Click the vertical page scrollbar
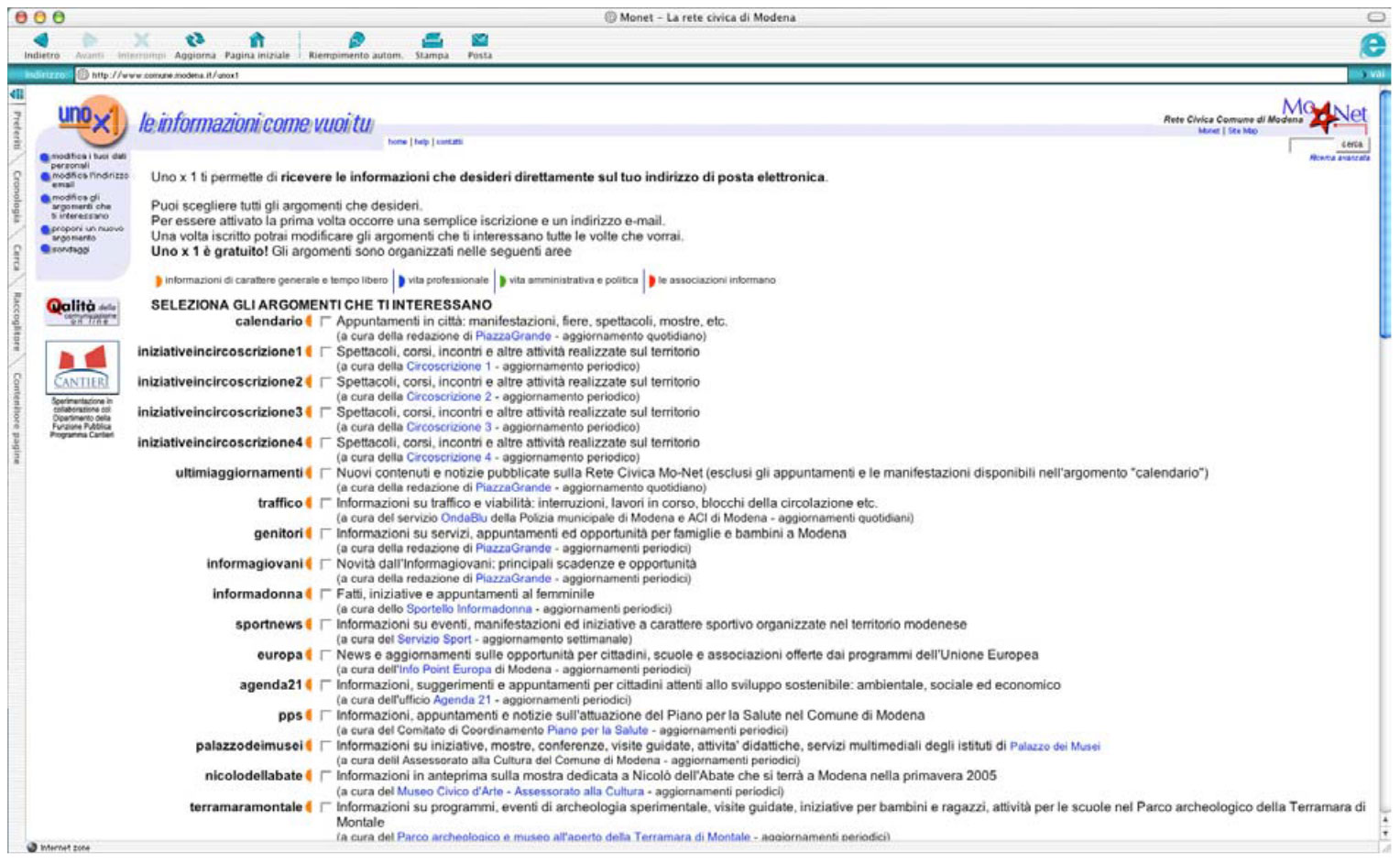The height and width of the screenshot is (863, 1400). [1384, 458]
